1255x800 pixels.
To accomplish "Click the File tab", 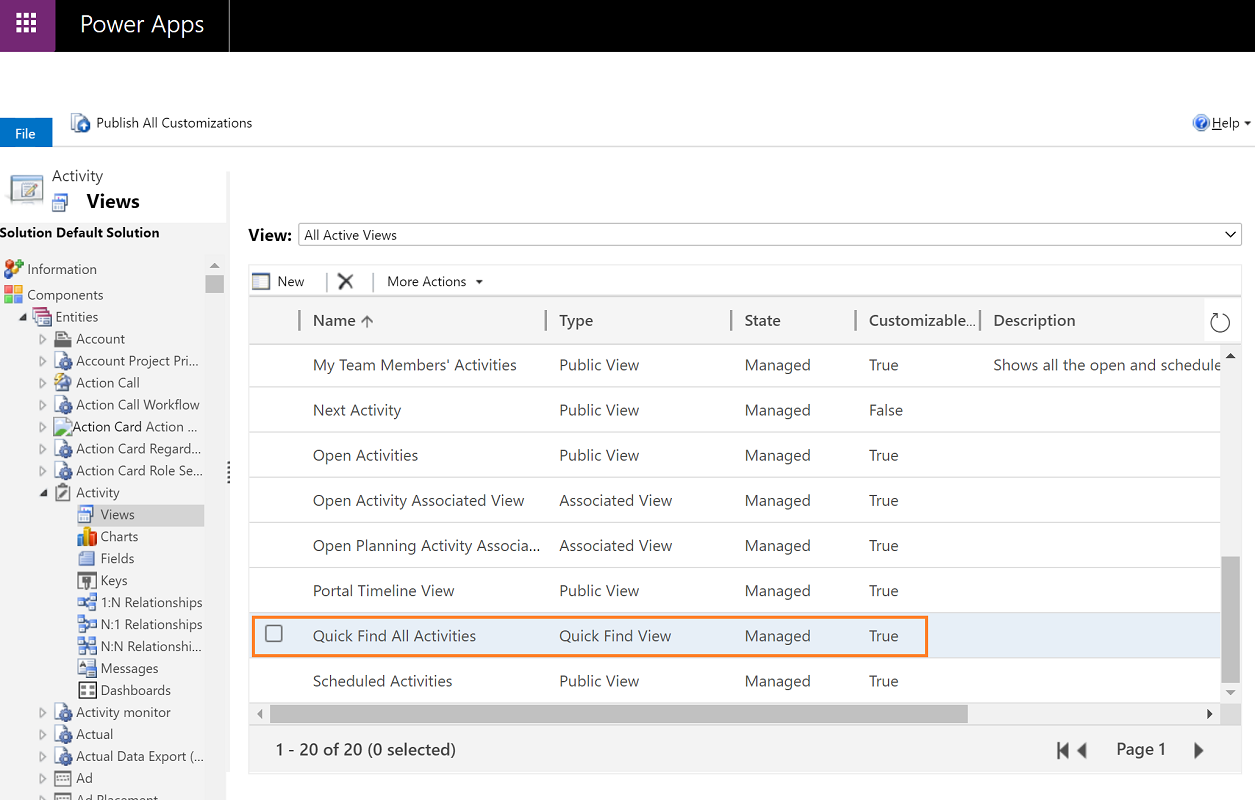I will coord(26,132).
